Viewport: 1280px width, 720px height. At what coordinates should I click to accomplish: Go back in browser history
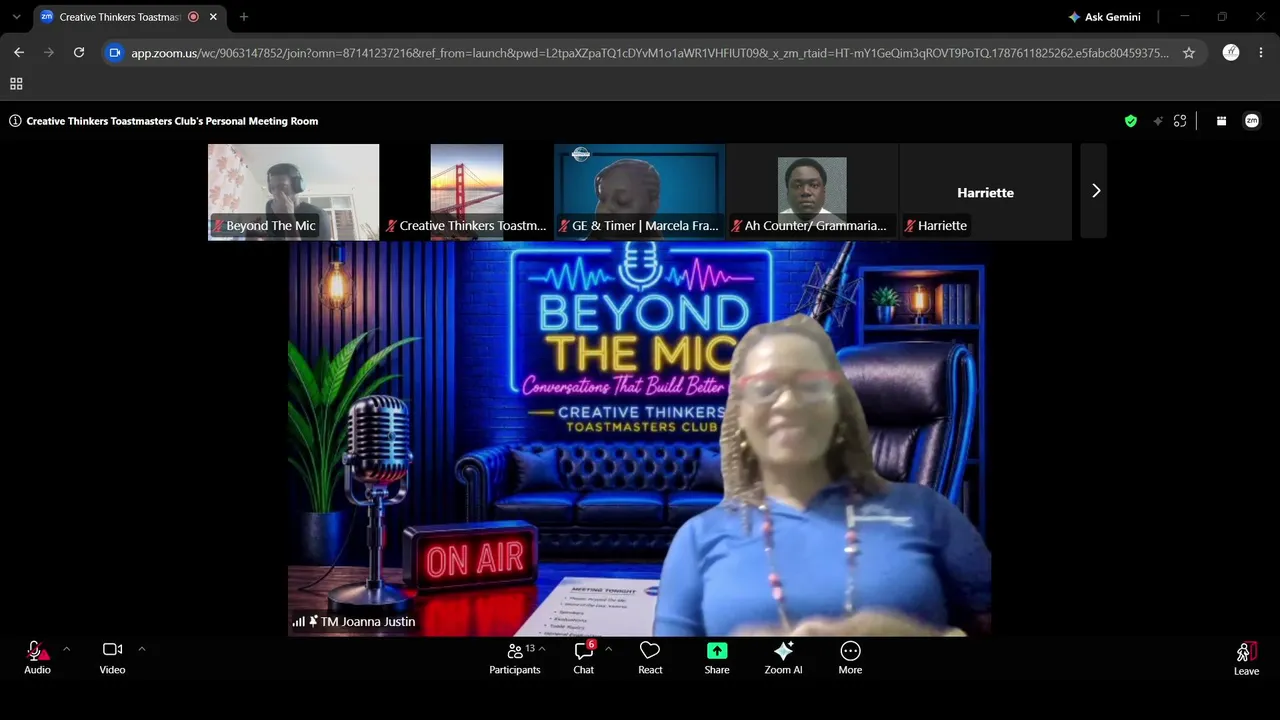coord(19,53)
